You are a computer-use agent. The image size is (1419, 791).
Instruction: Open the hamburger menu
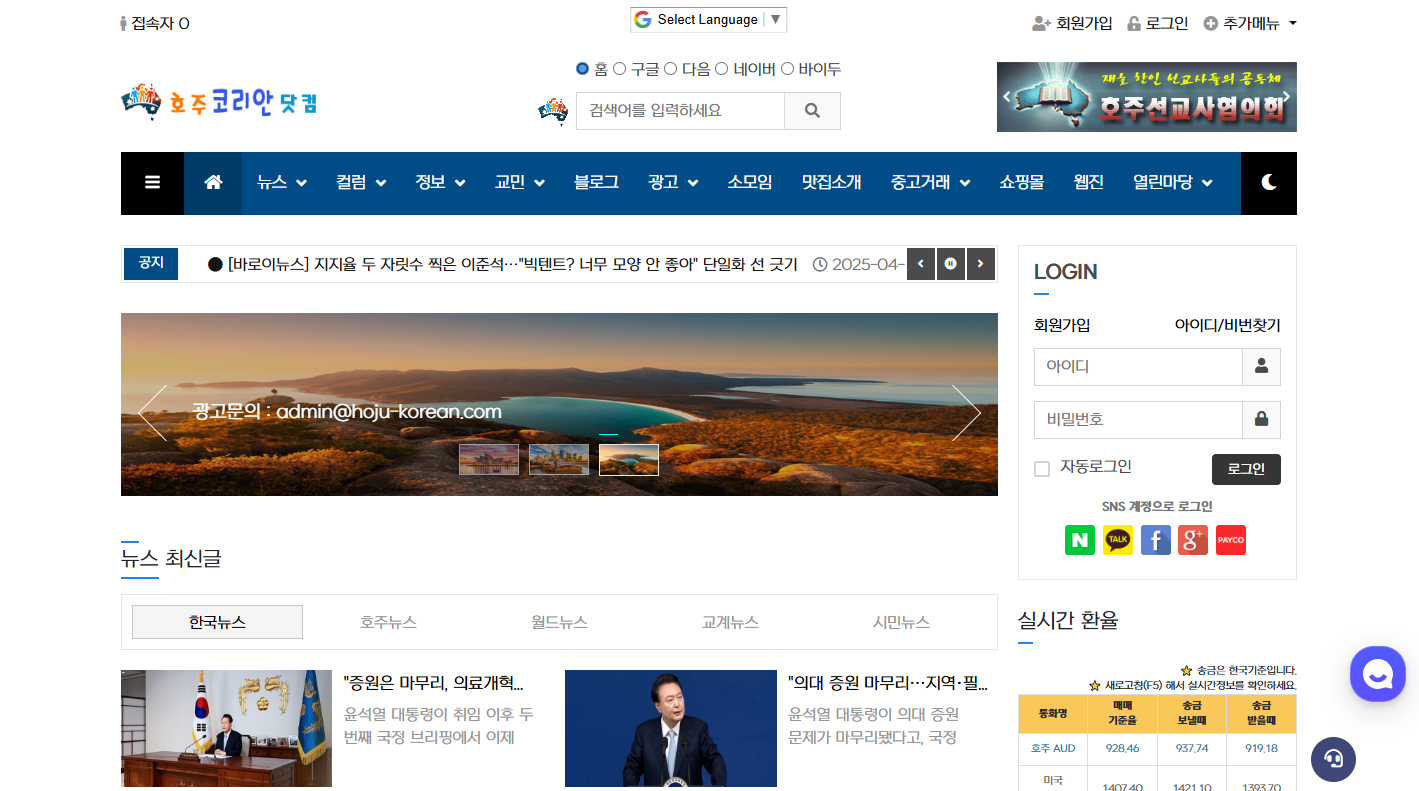pos(152,184)
